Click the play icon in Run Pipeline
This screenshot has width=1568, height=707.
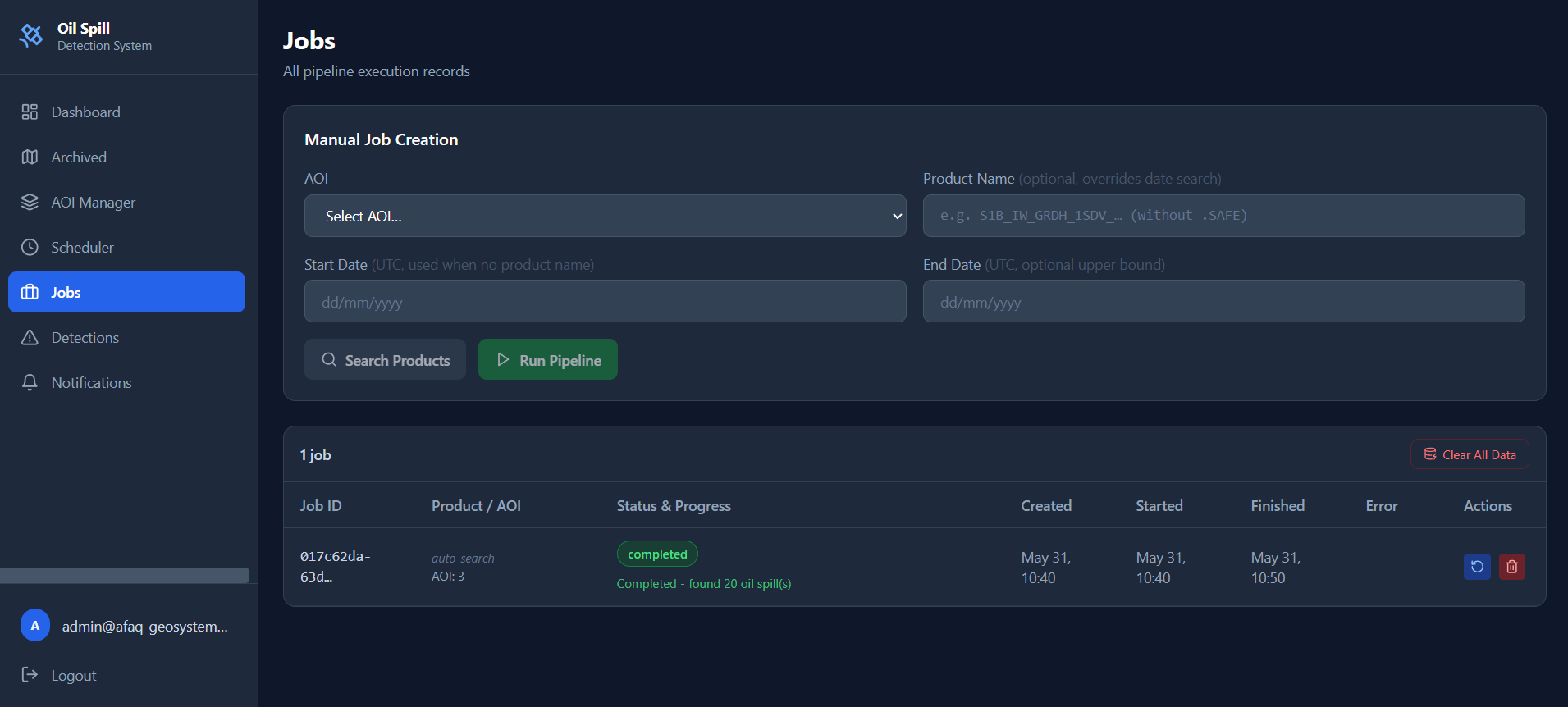point(504,360)
